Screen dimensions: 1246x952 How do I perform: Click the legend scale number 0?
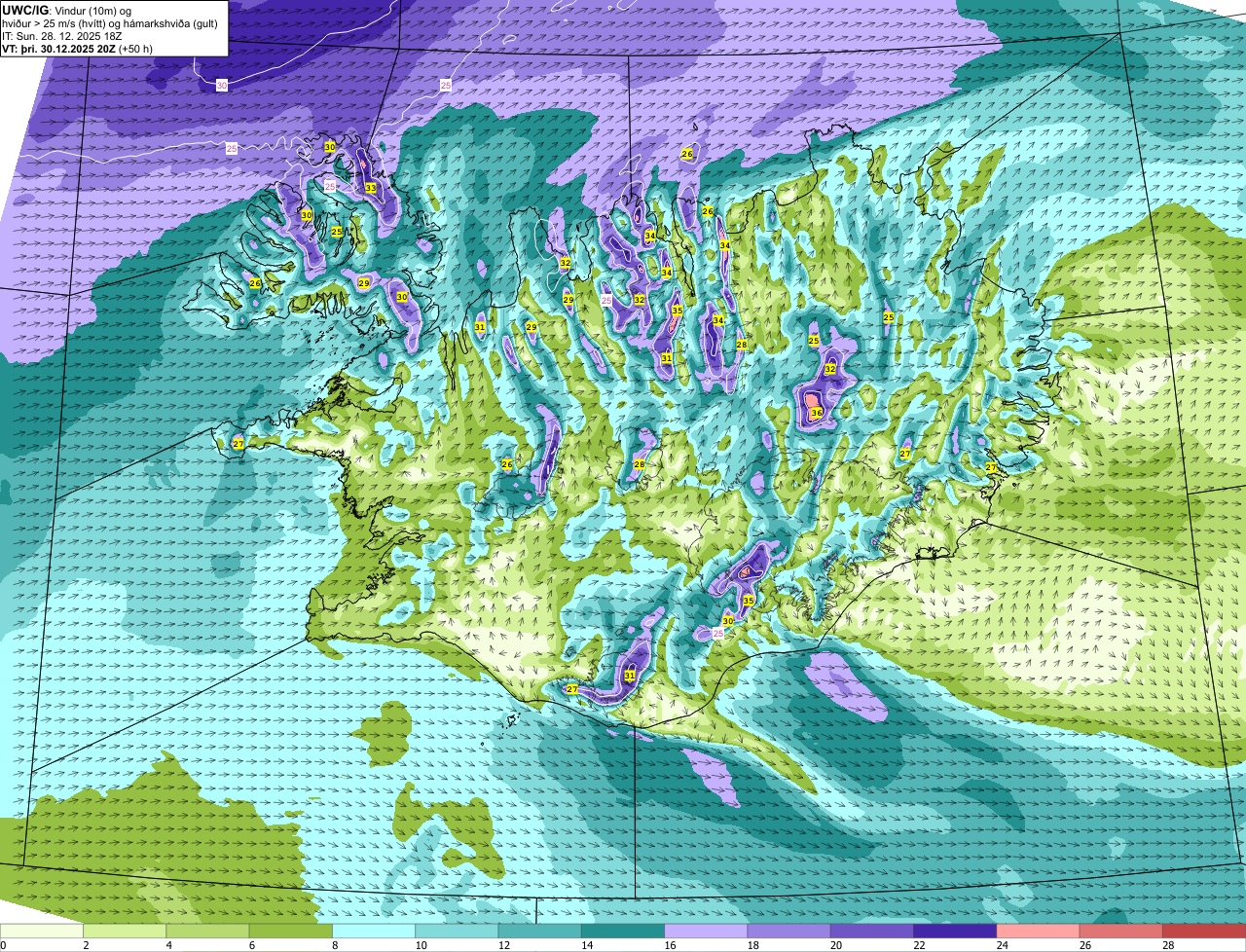[x=3, y=945]
